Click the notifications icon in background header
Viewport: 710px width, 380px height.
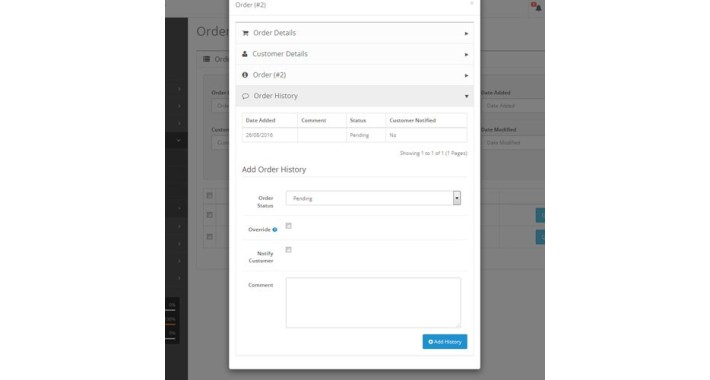coord(537,7)
